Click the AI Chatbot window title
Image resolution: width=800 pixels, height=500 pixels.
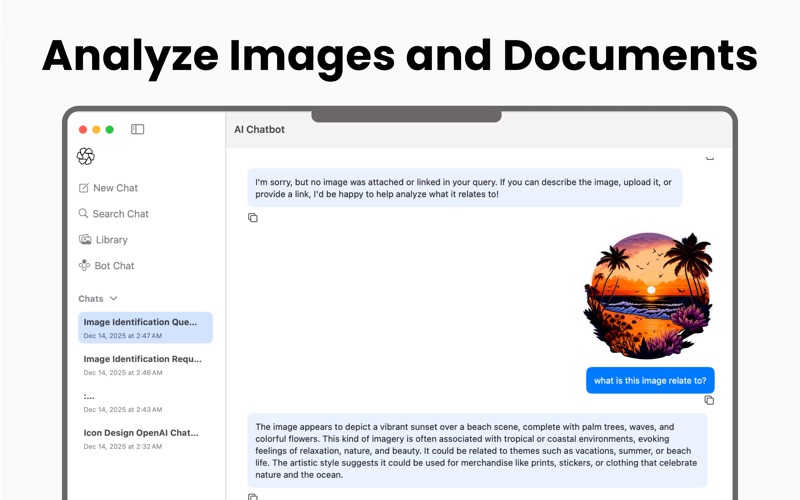[x=259, y=130]
